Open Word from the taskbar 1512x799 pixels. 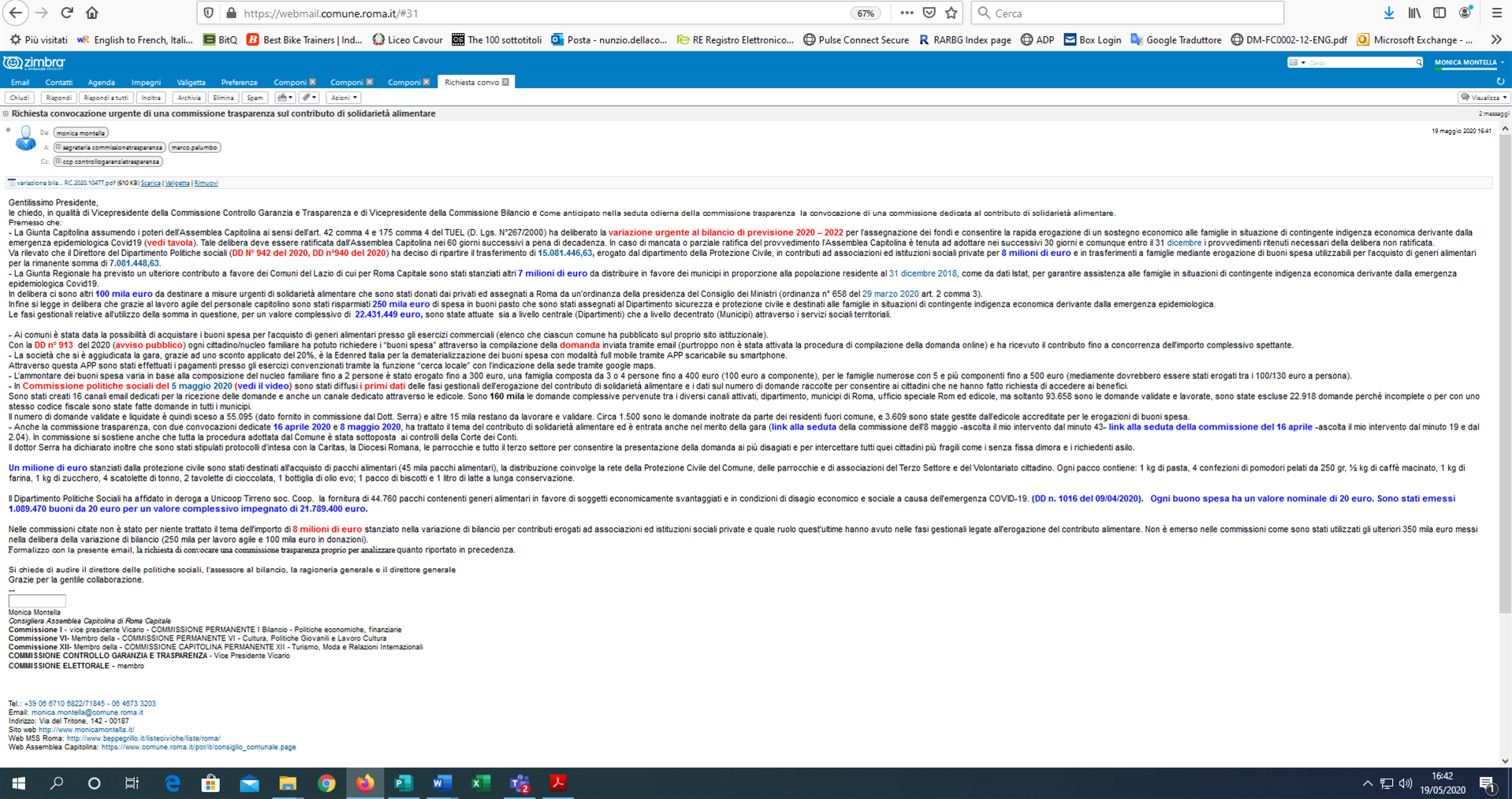tap(441, 782)
